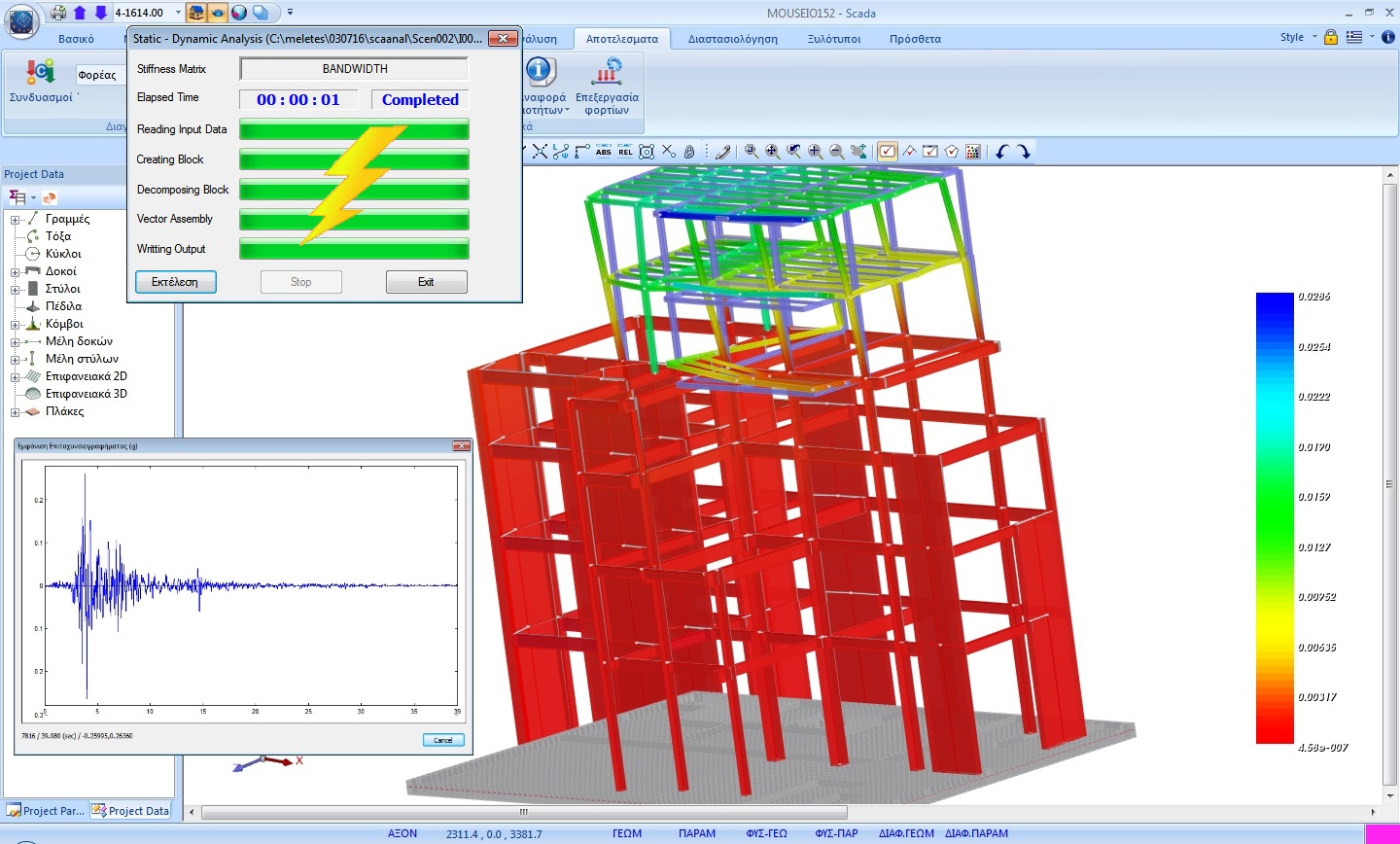The height and width of the screenshot is (844, 1400).
Task: Open the 4-1614.00 level dropdown
Action: (178, 13)
